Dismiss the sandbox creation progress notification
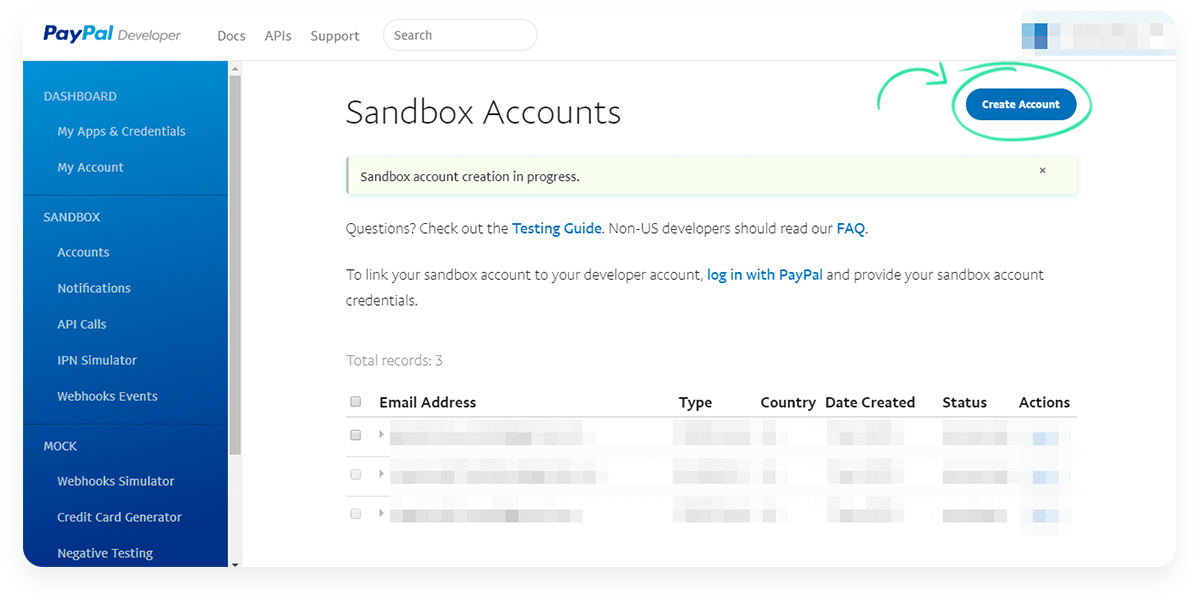 click(1042, 171)
